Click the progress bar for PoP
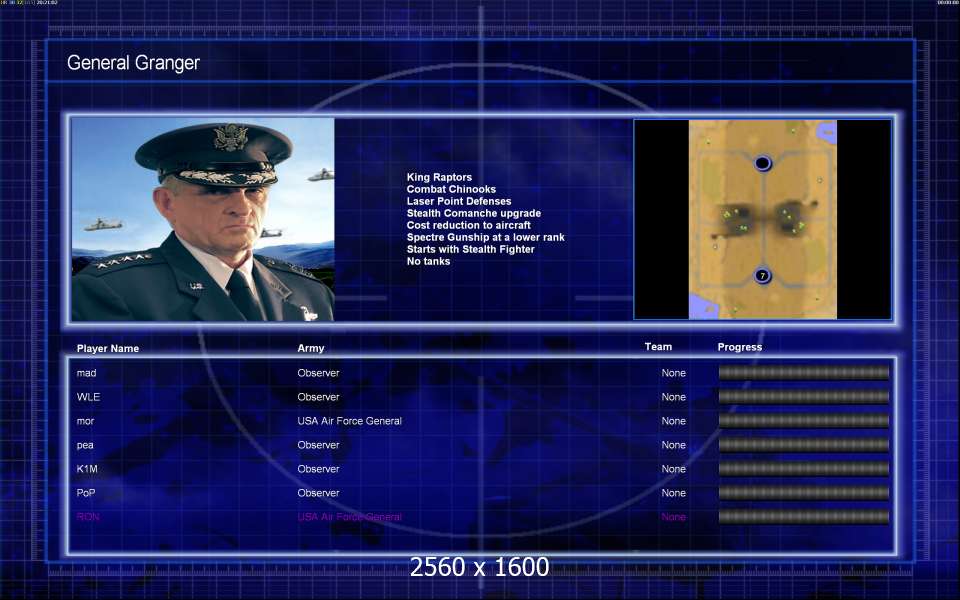This screenshot has width=960, height=600. tap(803, 493)
